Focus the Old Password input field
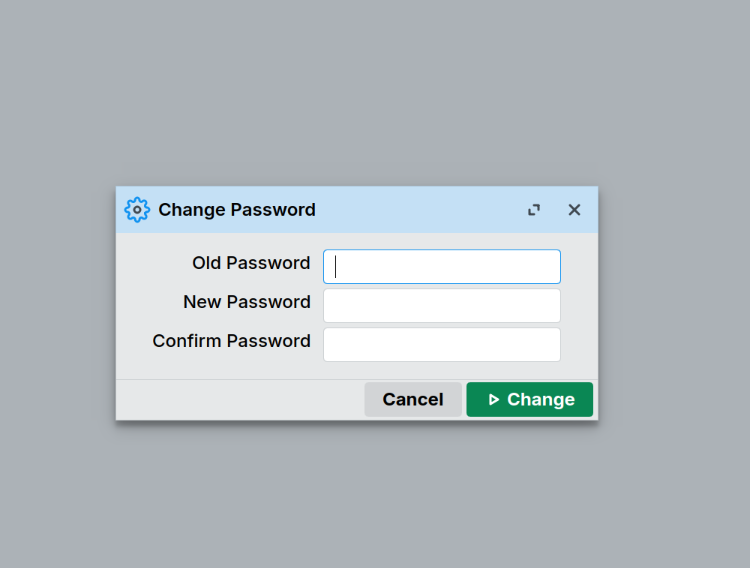Screen dimensions: 750x568 (442, 267)
